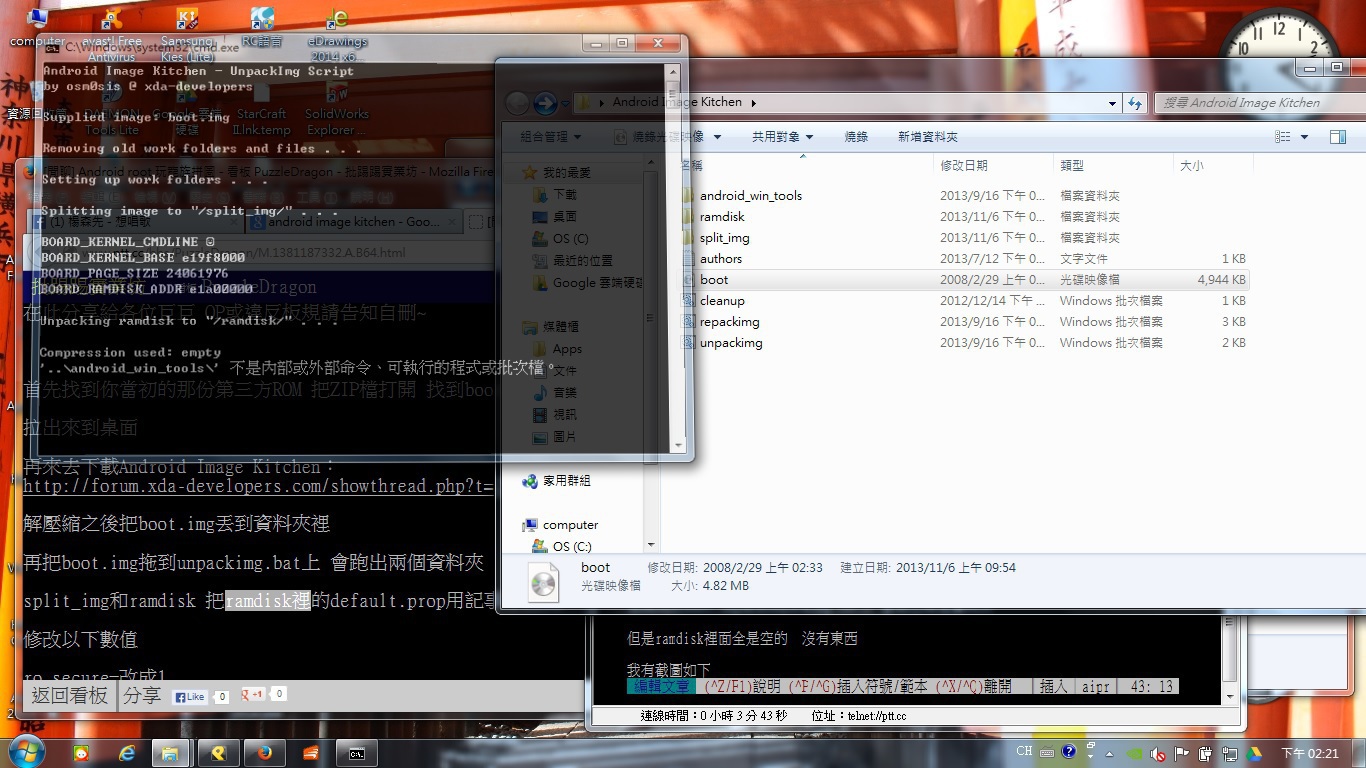Sort files by 修改日期 column
This screenshot has width=1366, height=768.
[x=994, y=166]
